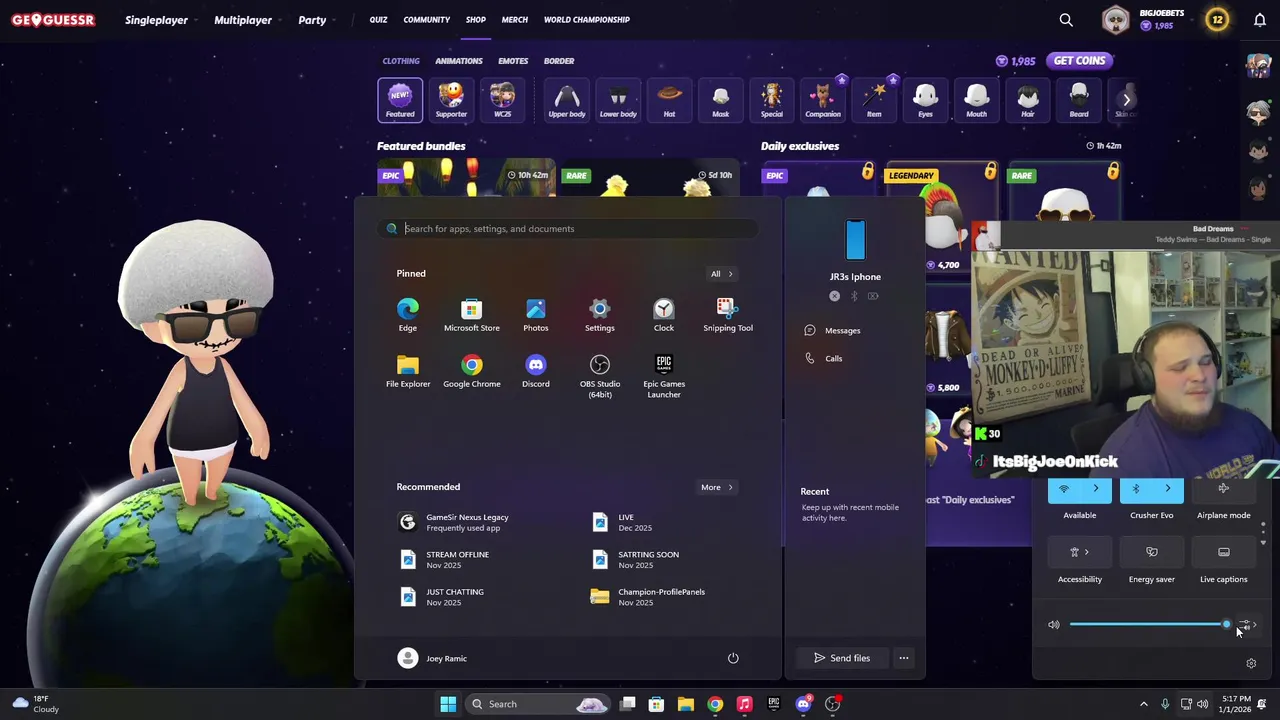Image resolution: width=1280 pixels, height=720 pixels.
Task: Toggle Bluetooth quick setting
Action: [1136, 489]
